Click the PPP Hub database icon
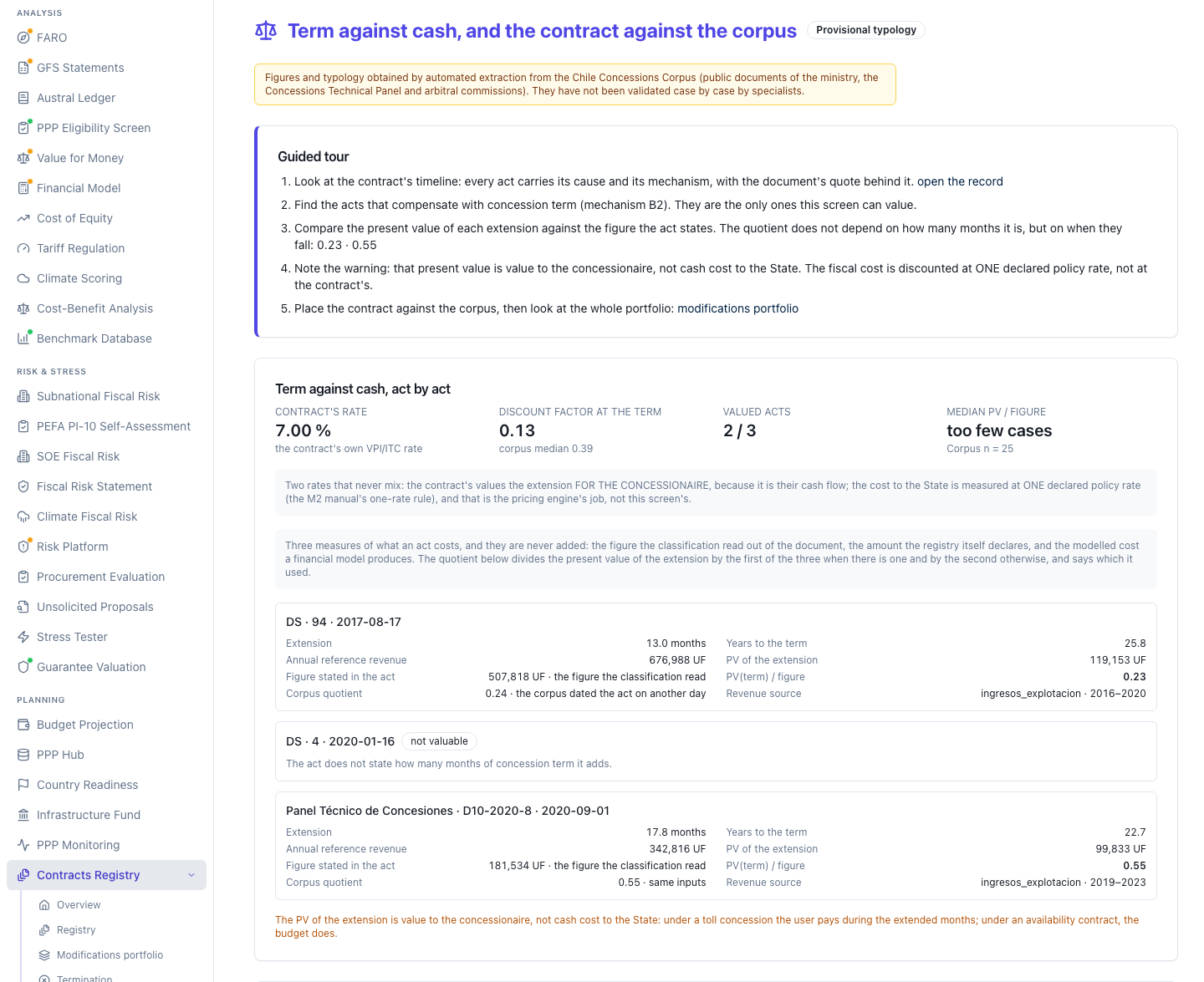This screenshot has height=982, width=1204. 23,755
